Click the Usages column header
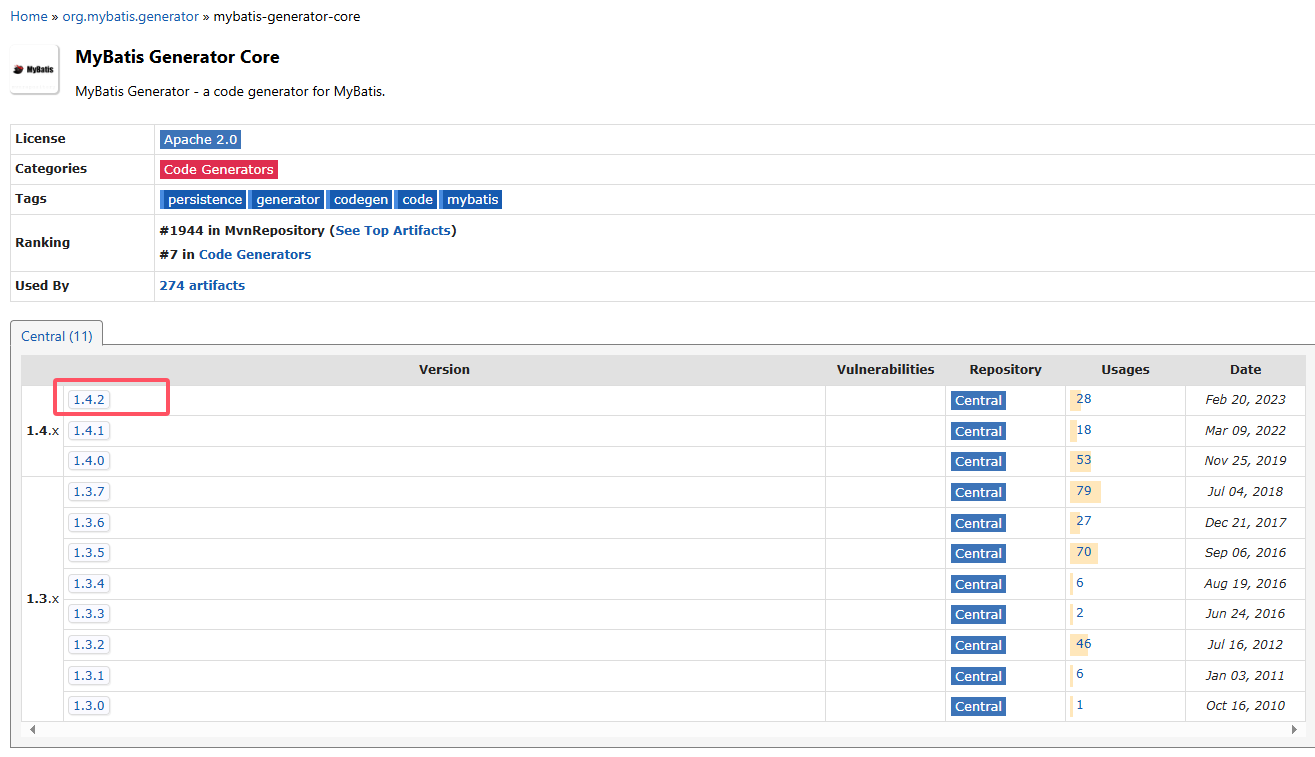This screenshot has height=757, width=1315. [x=1125, y=369]
